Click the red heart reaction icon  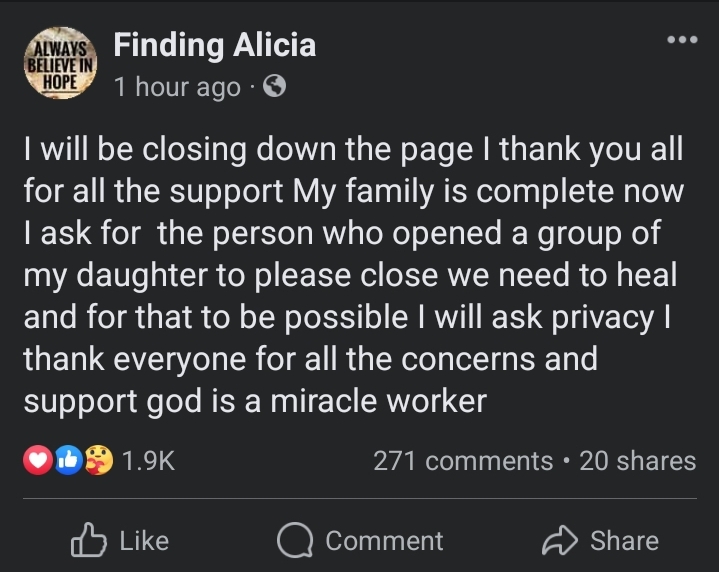pos(36,461)
